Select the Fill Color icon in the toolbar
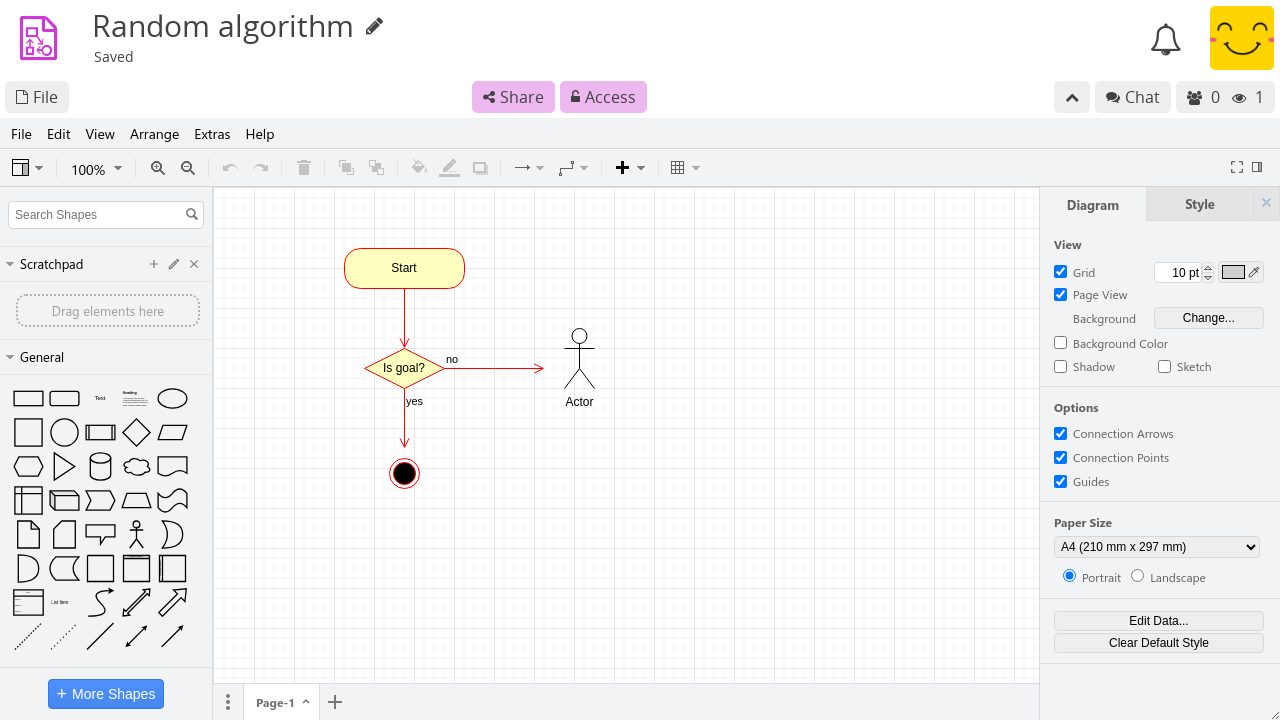The width and height of the screenshot is (1280, 720). tap(419, 167)
